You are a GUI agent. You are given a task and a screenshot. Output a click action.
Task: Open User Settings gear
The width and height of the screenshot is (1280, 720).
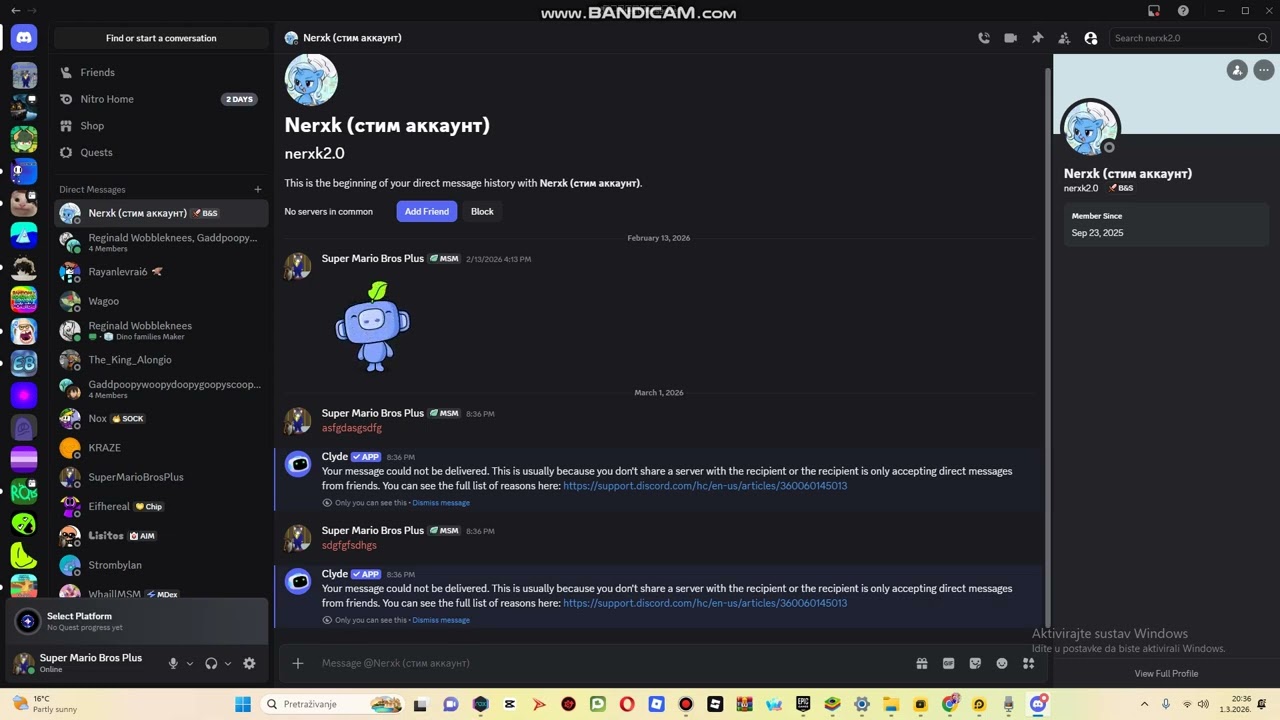coord(249,663)
